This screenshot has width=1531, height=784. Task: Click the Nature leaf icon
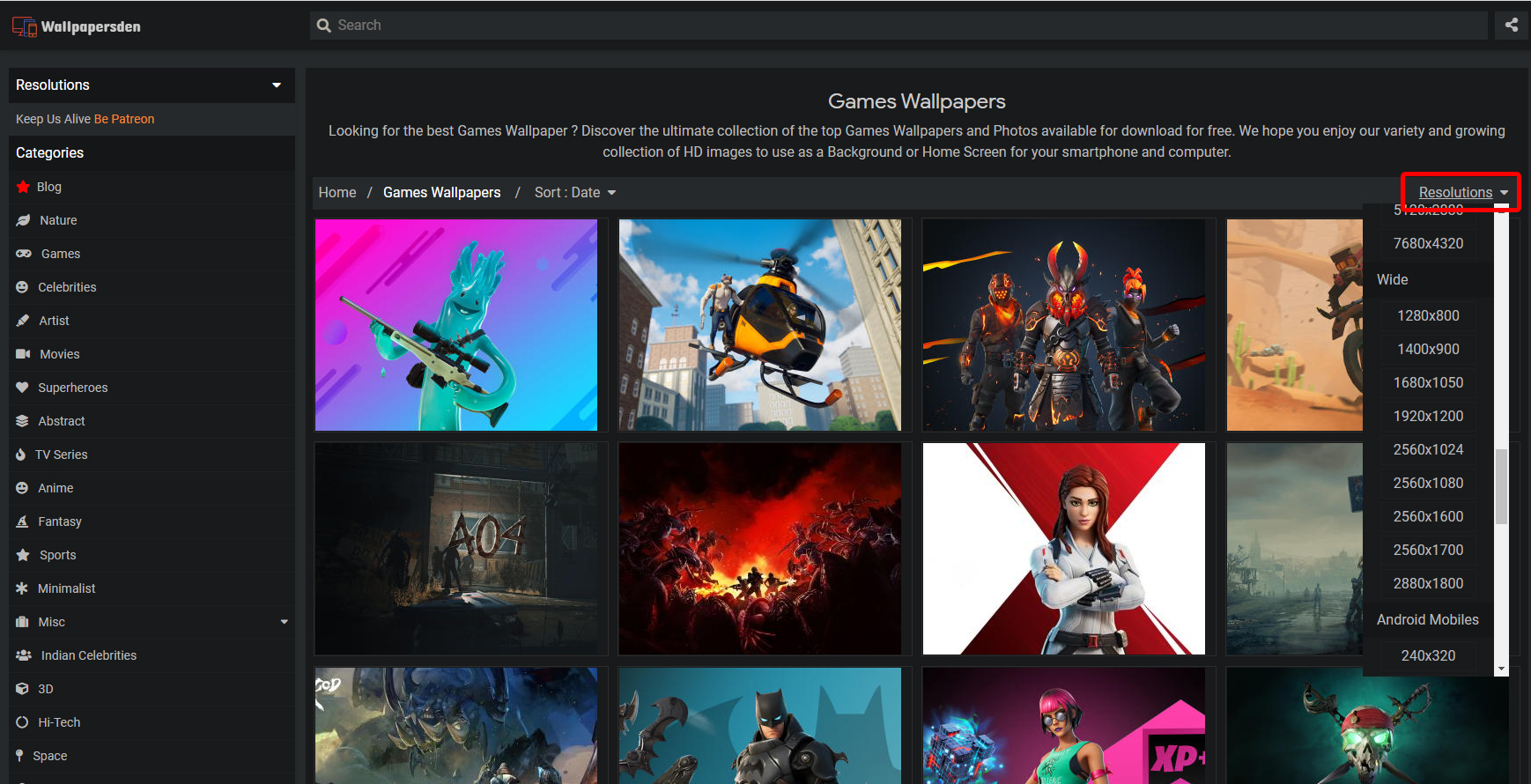click(x=23, y=220)
